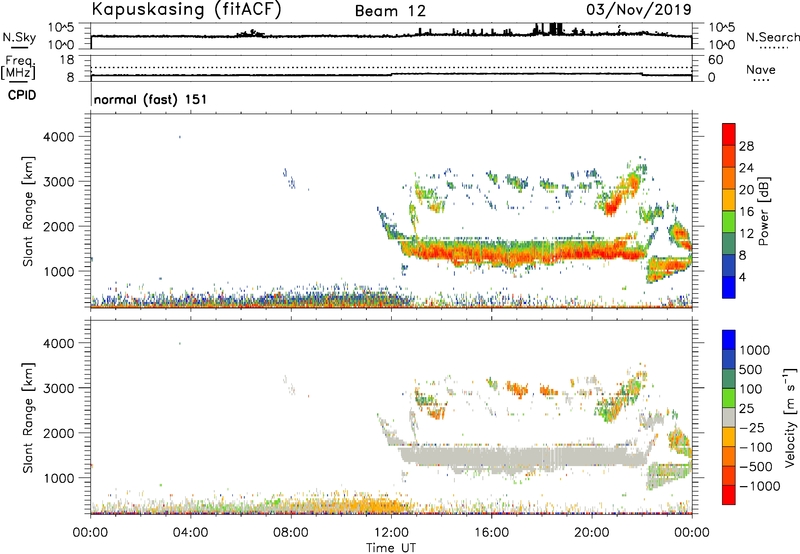Click the Velocity [m s-1] color bar label

790,417
